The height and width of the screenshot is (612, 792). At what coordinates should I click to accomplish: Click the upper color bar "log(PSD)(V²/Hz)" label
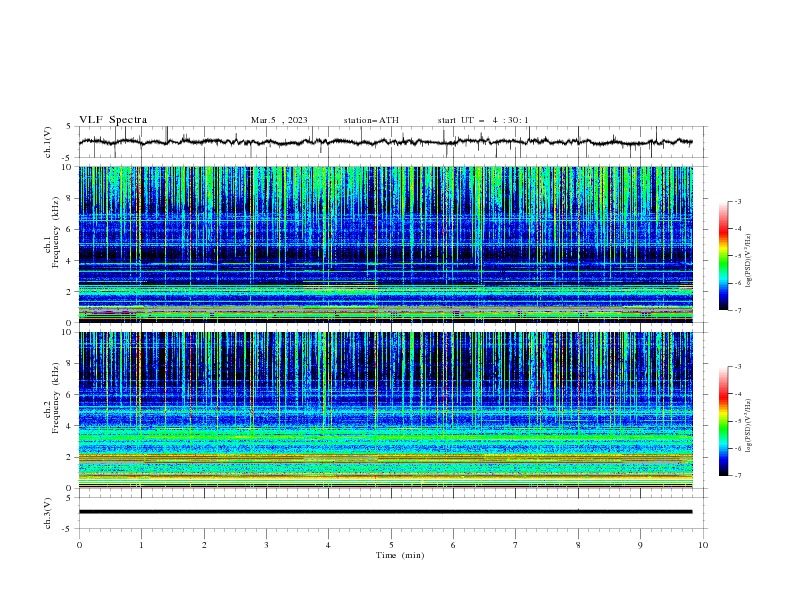click(749, 261)
